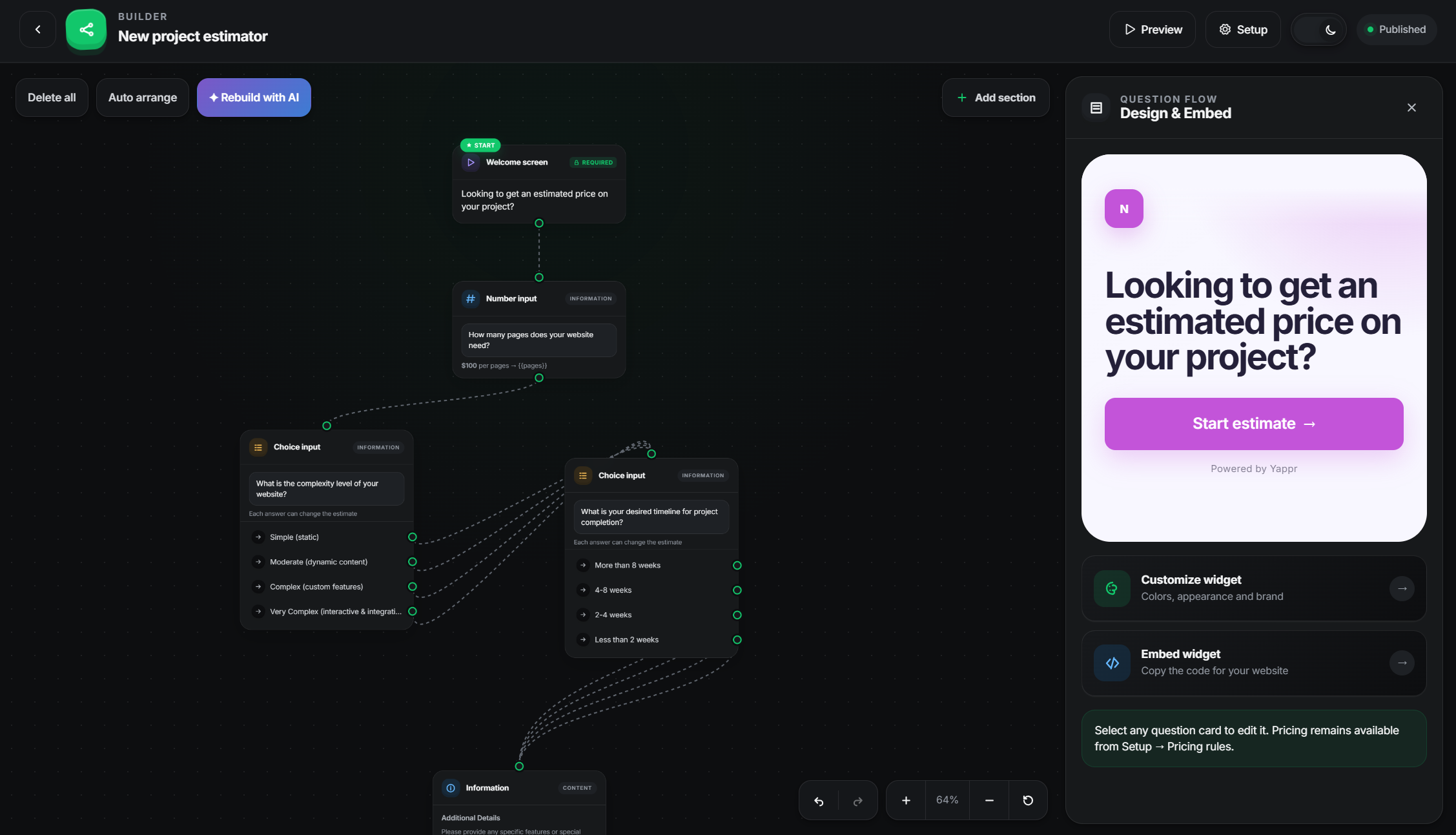Select the More than 8 weeks option
Viewport: 1456px width, 835px height.
tap(651, 566)
